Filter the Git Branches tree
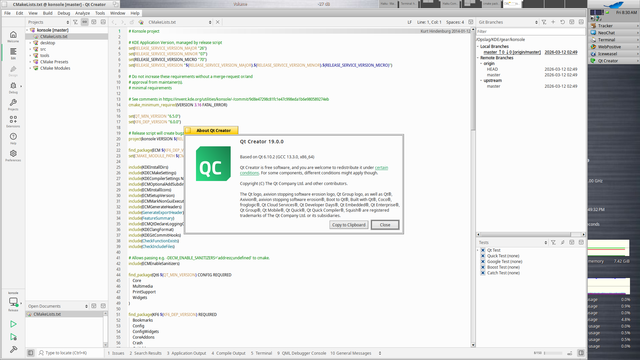Screen dimensions: 640x360 (544, 22)
